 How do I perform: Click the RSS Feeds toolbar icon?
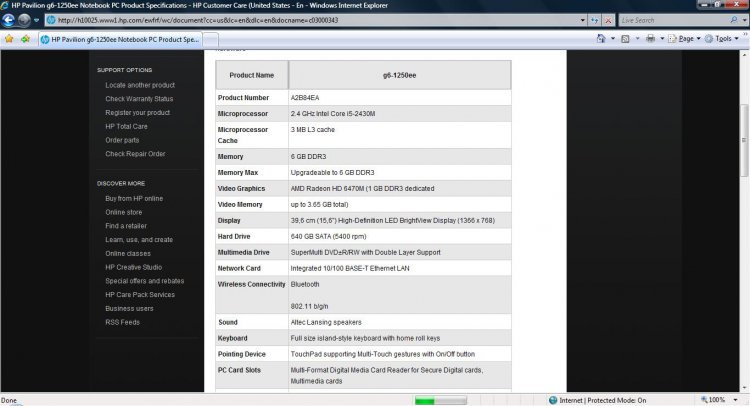click(x=625, y=39)
